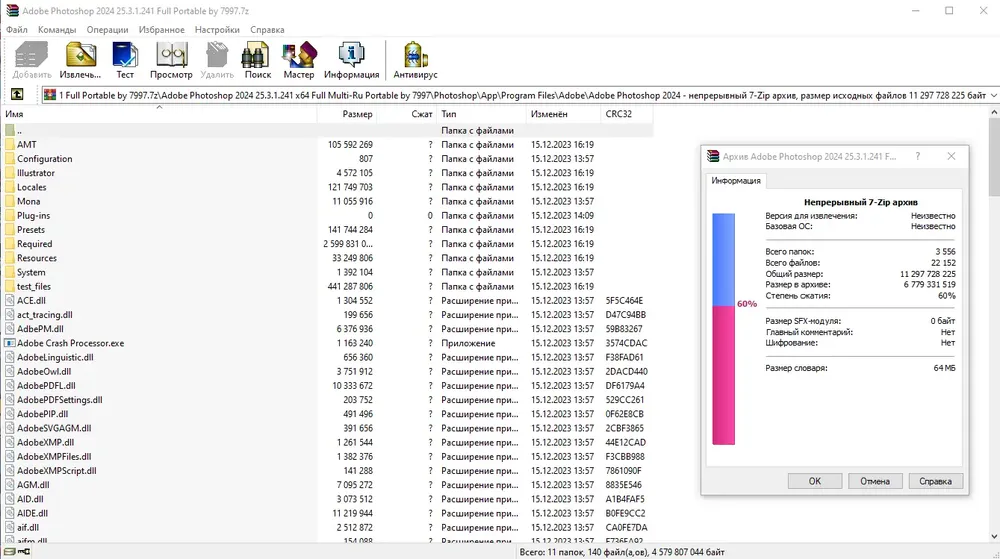Sort by Изменён column header
This screenshot has height=559, width=1000.
click(x=563, y=114)
